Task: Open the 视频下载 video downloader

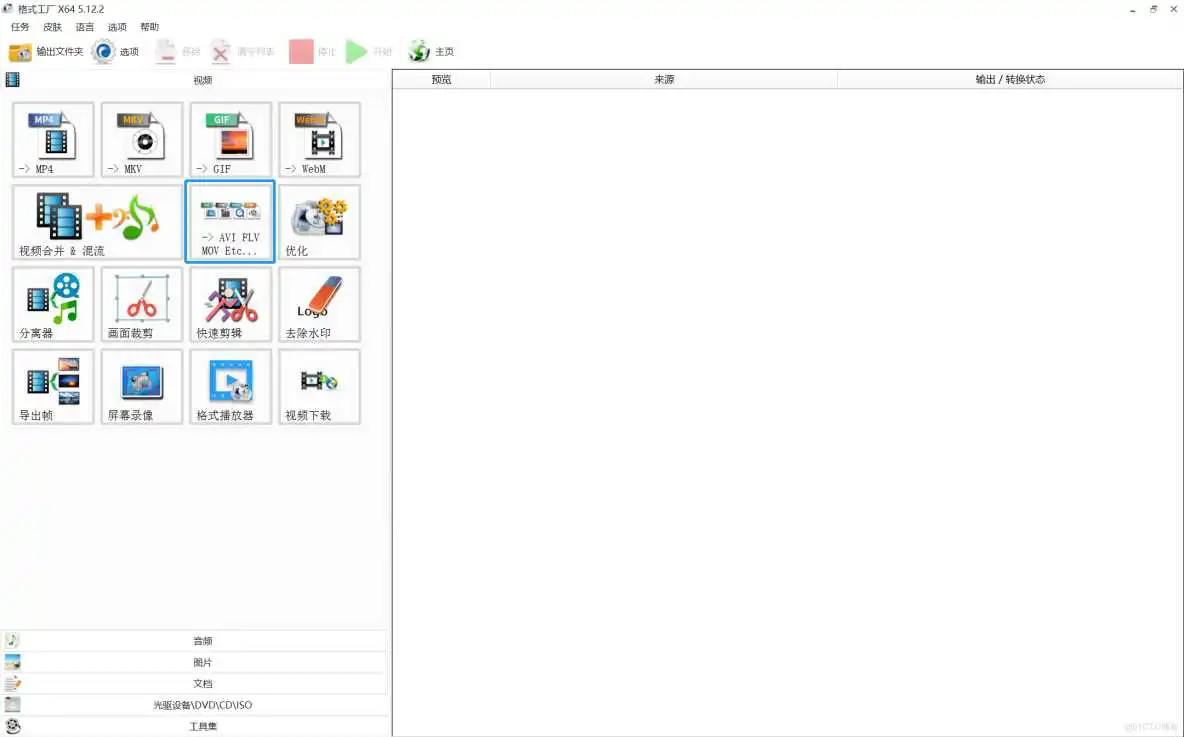Action: click(x=318, y=387)
